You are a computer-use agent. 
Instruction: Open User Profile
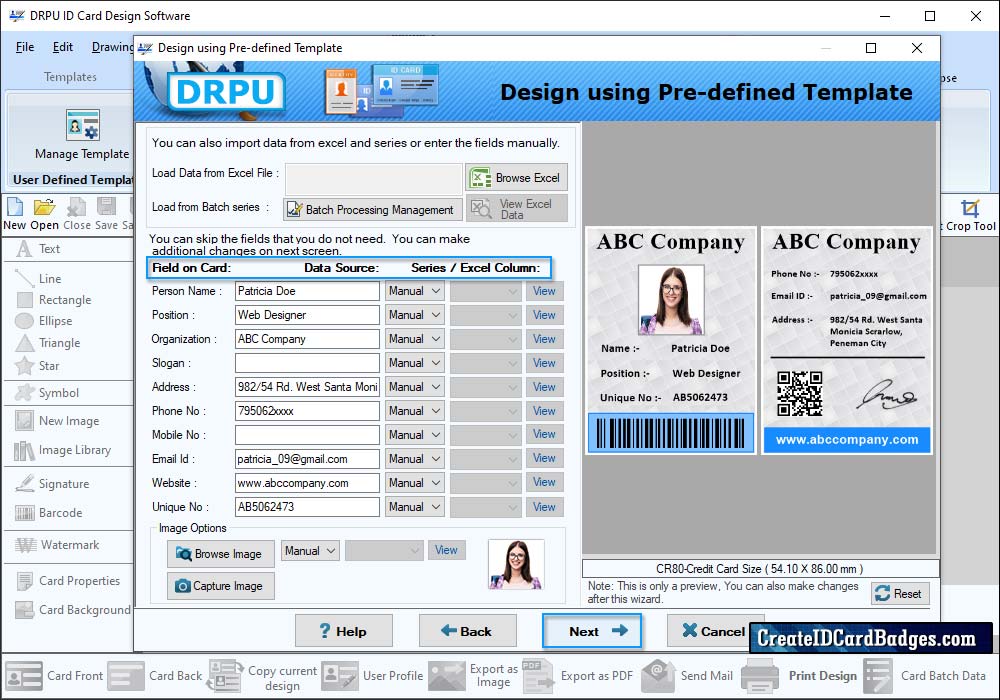(x=372, y=676)
